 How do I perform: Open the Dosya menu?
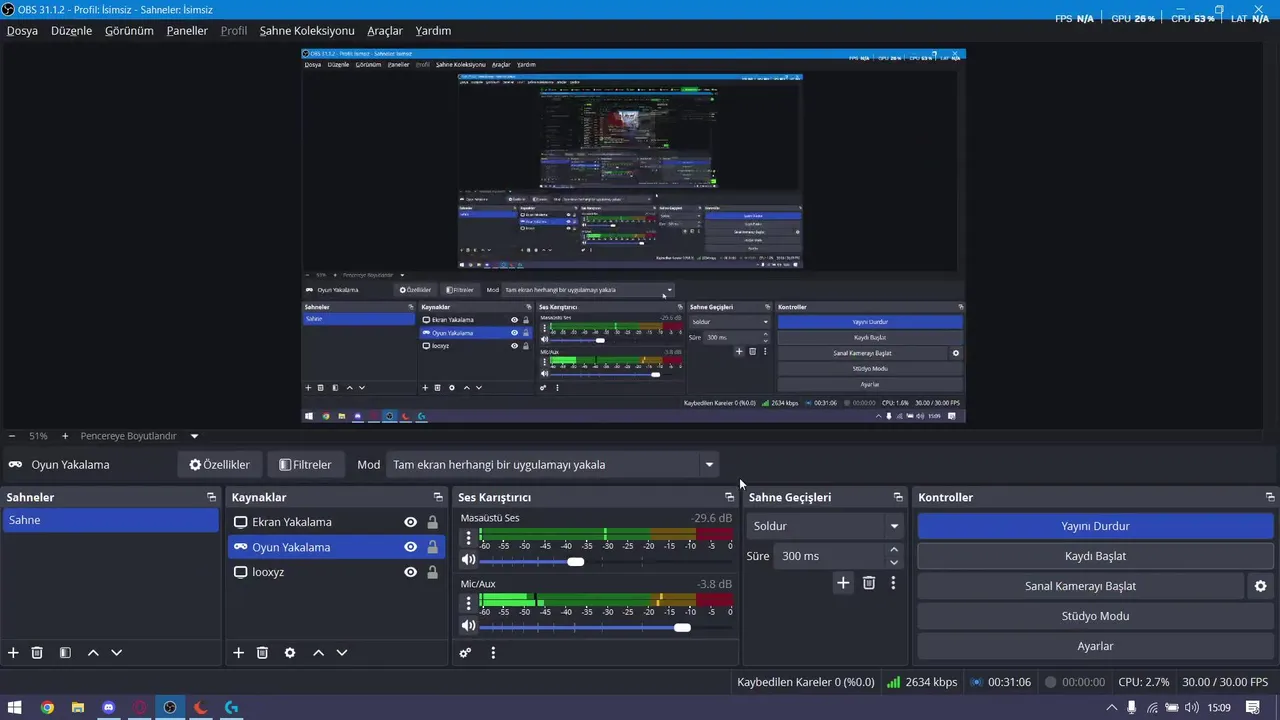pos(22,31)
